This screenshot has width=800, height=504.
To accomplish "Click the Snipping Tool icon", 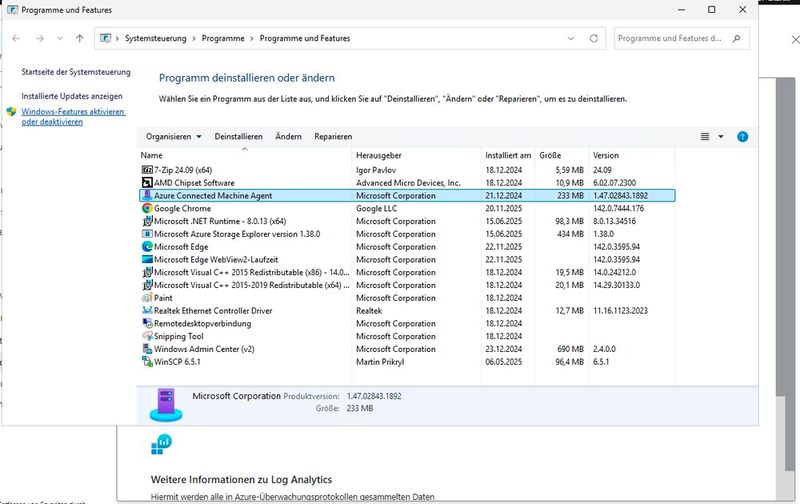I will click(147, 336).
